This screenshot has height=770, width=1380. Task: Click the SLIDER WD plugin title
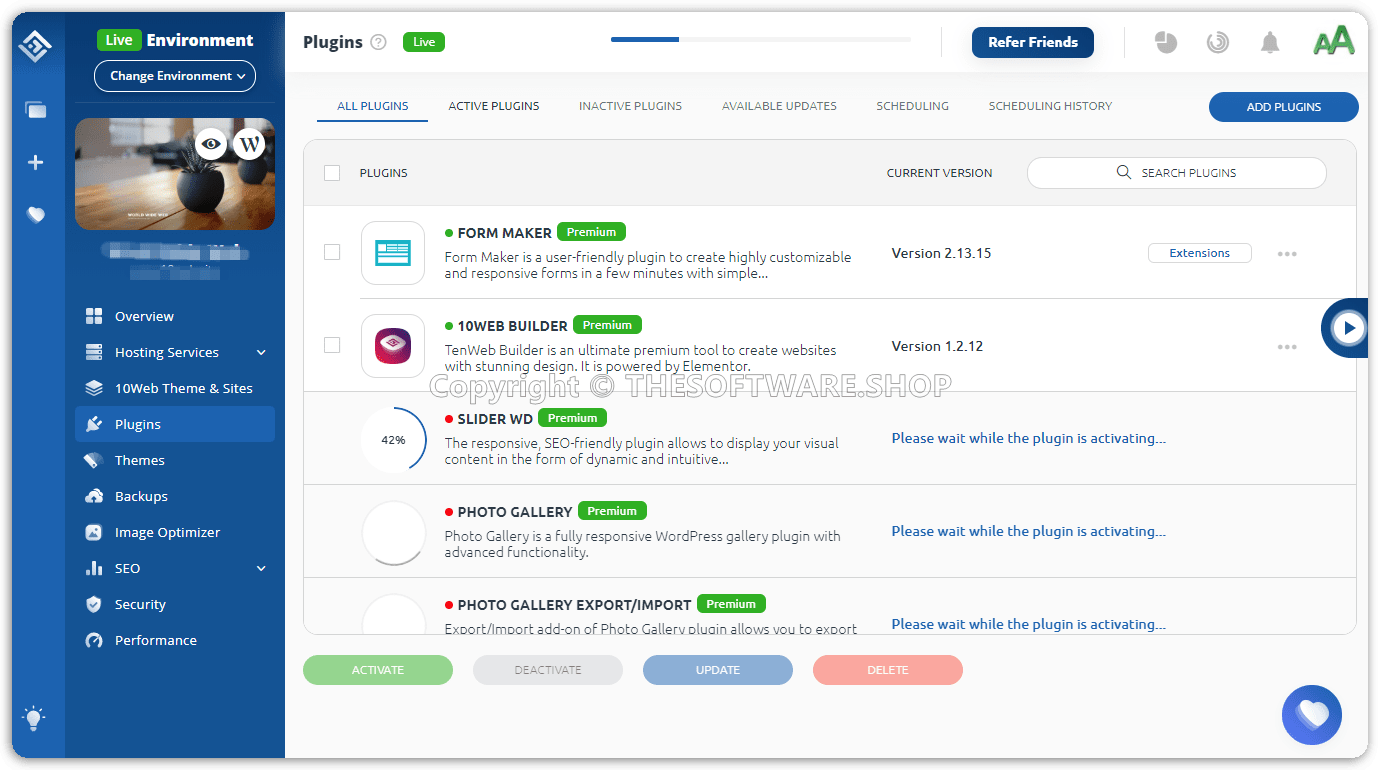tap(494, 419)
